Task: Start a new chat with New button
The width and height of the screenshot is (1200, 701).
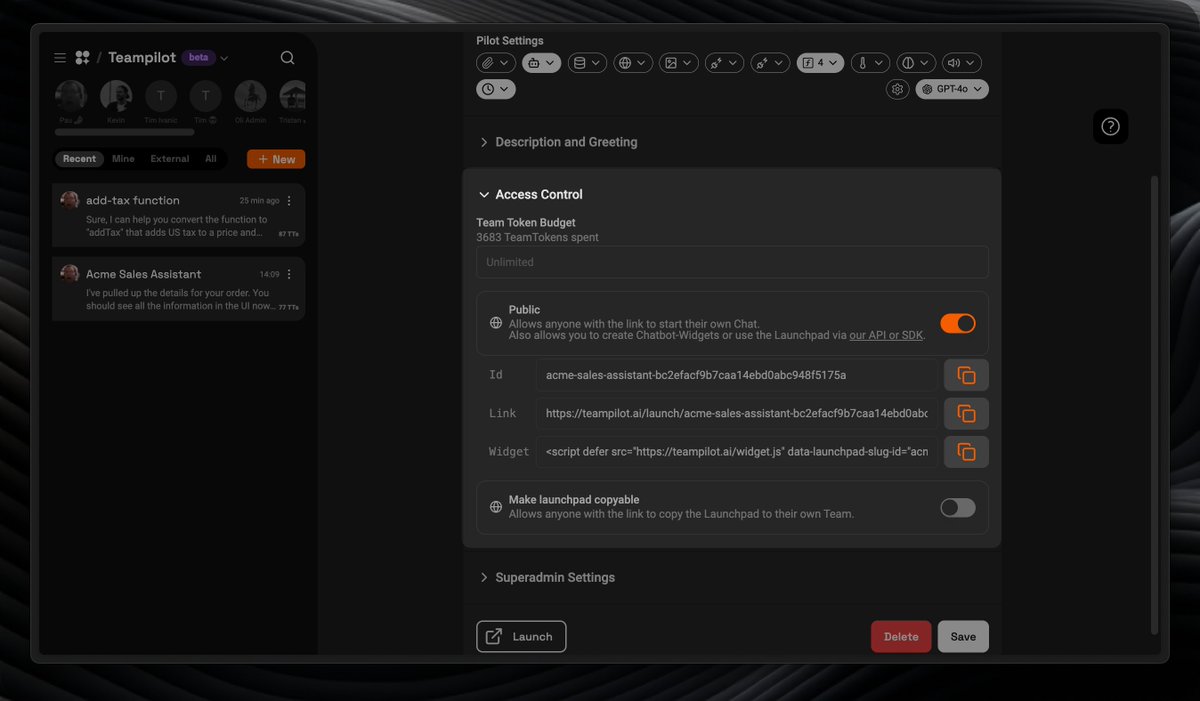Action: [276, 159]
